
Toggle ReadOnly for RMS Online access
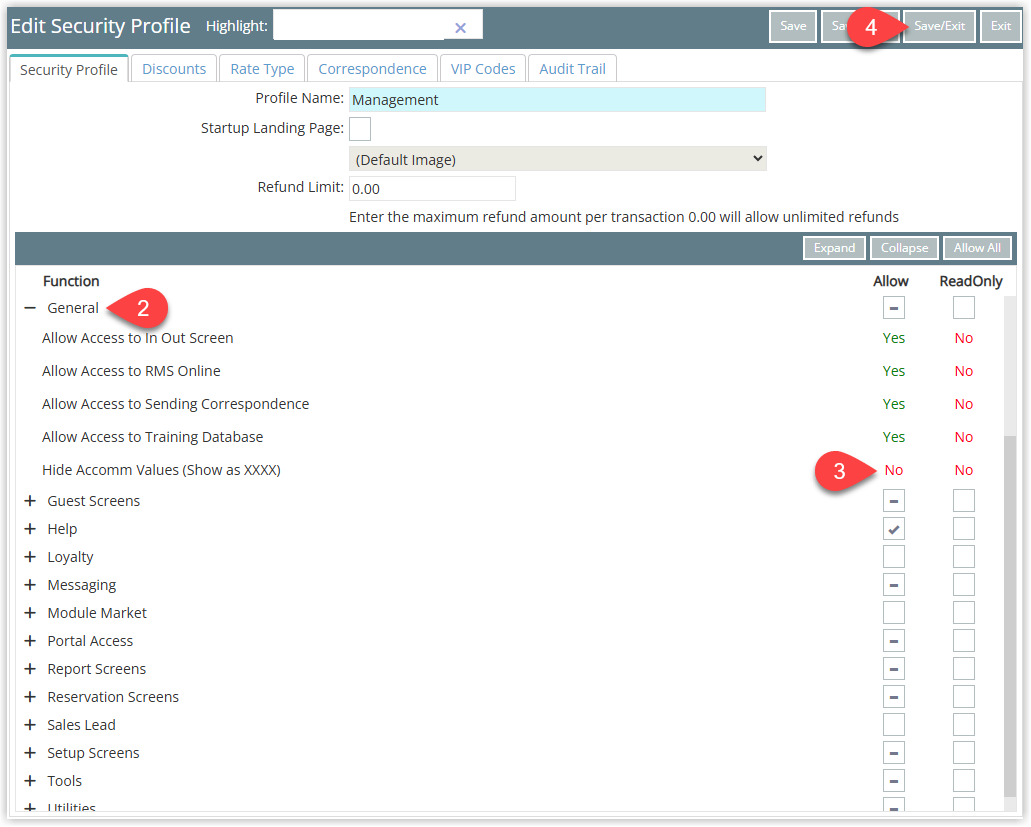click(963, 371)
